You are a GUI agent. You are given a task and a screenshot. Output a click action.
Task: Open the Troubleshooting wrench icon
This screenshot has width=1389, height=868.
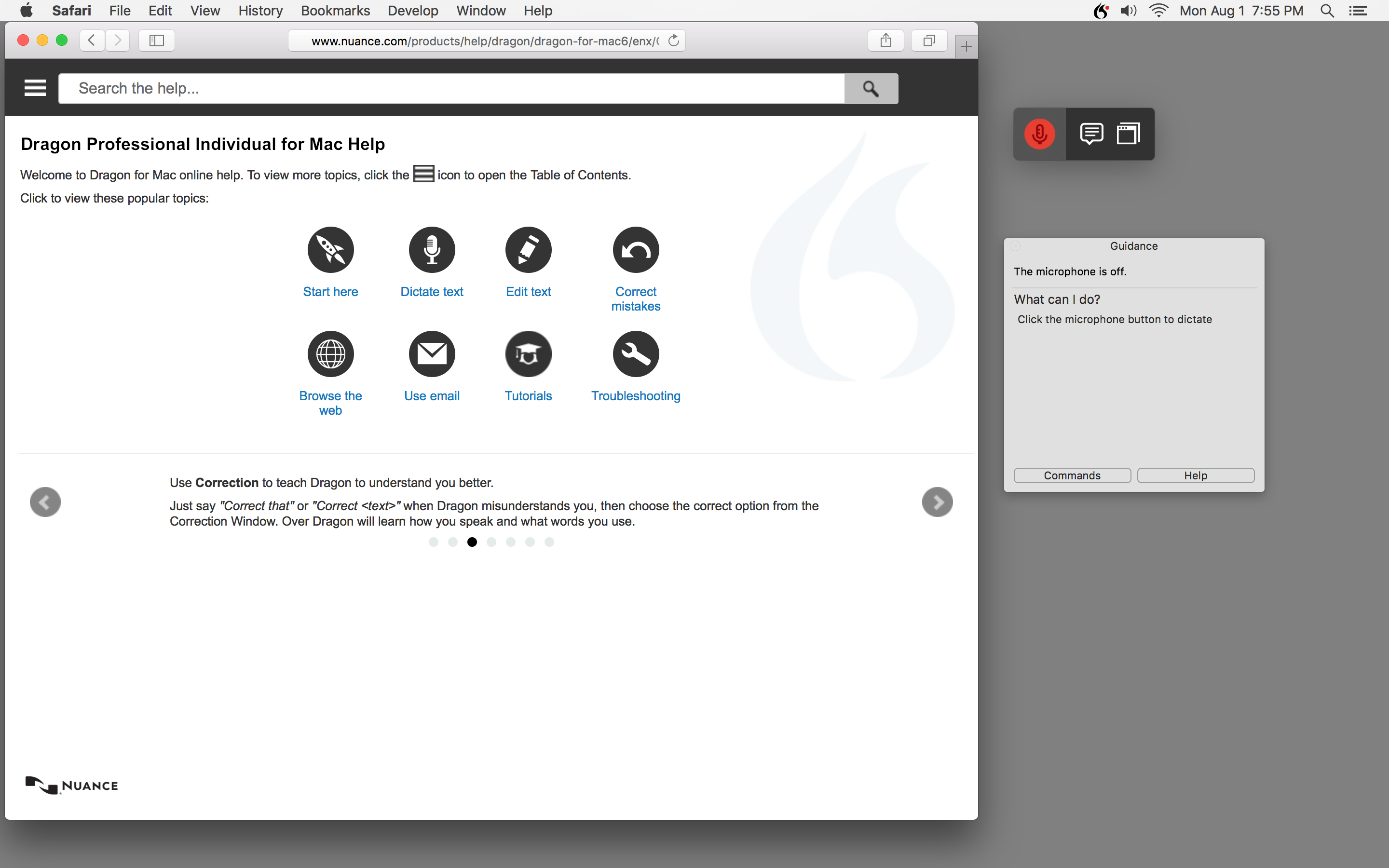click(x=635, y=354)
